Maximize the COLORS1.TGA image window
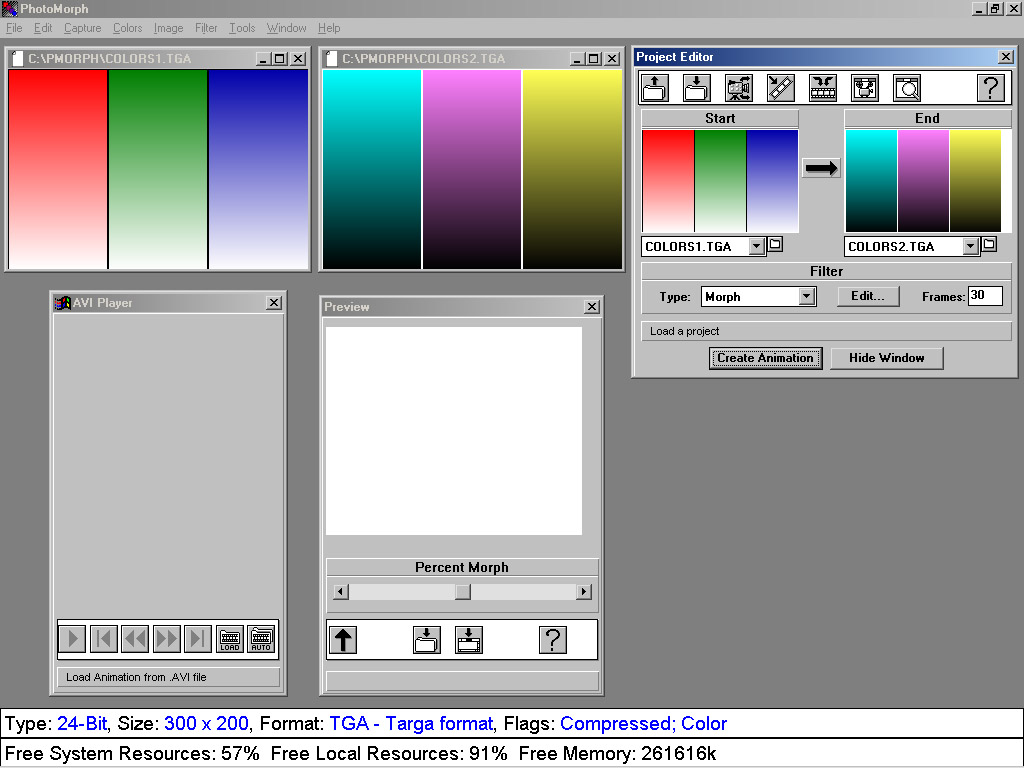The image size is (1024, 768). click(x=280, y=59)
